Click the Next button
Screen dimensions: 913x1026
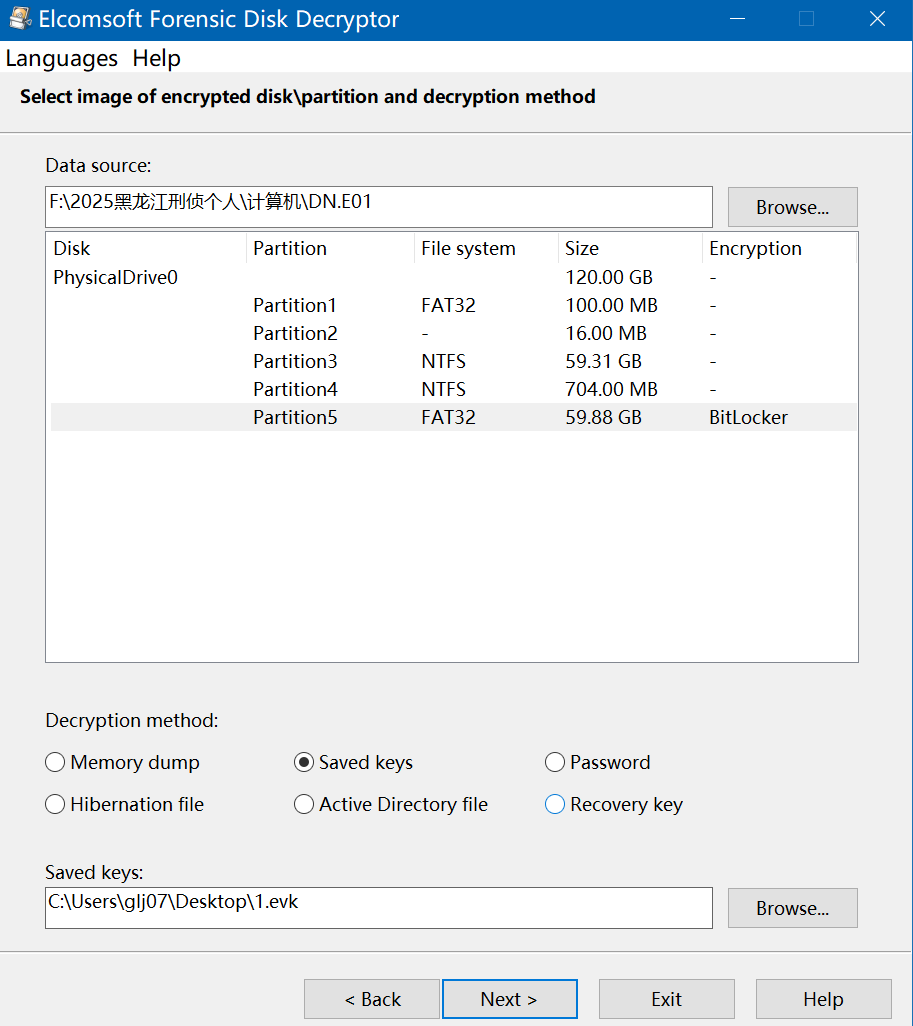coord(509,999)
